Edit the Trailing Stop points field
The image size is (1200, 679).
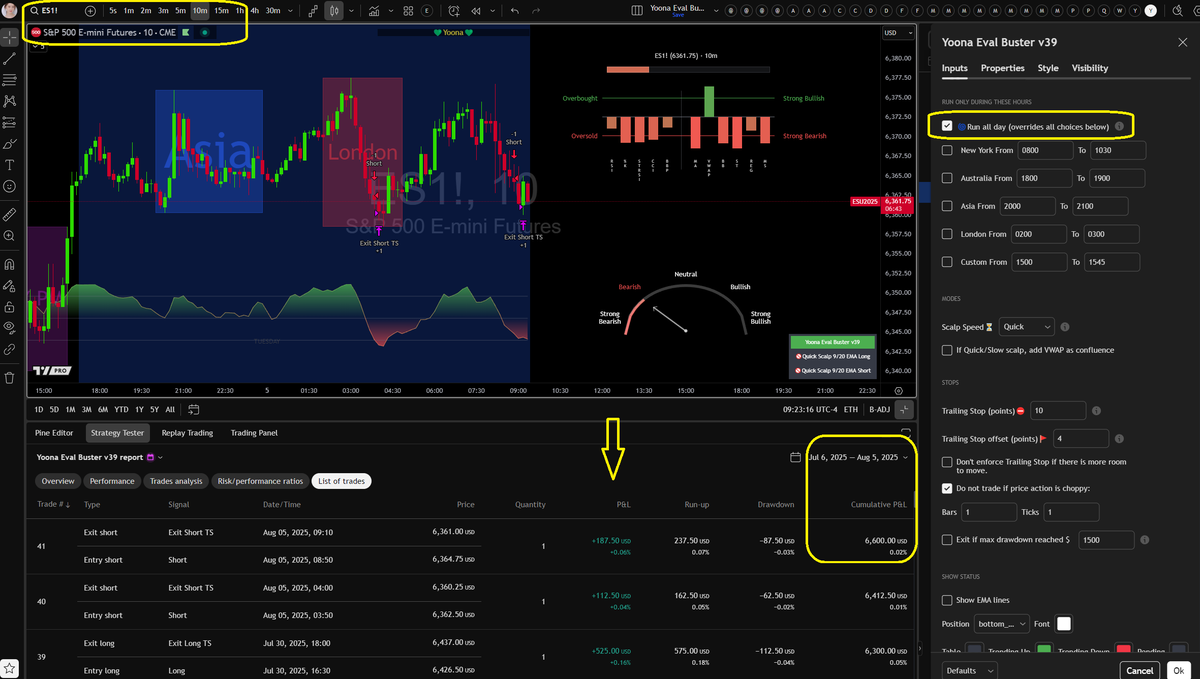[1058, 411]
